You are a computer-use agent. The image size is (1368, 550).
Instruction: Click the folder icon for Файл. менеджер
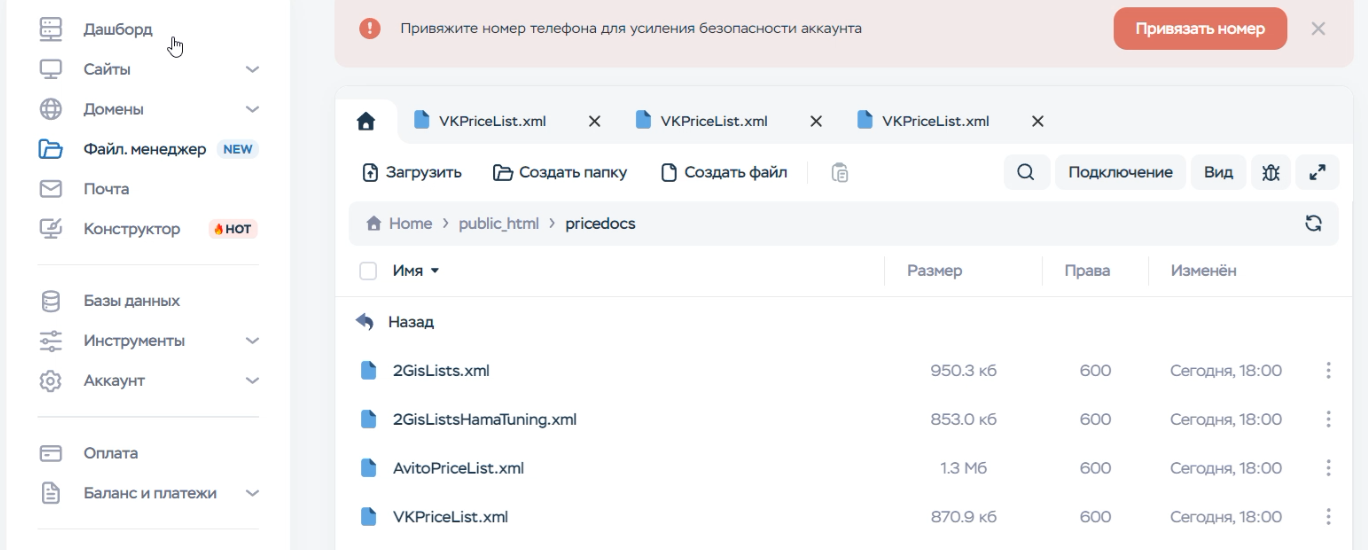[x=50, y=149]
